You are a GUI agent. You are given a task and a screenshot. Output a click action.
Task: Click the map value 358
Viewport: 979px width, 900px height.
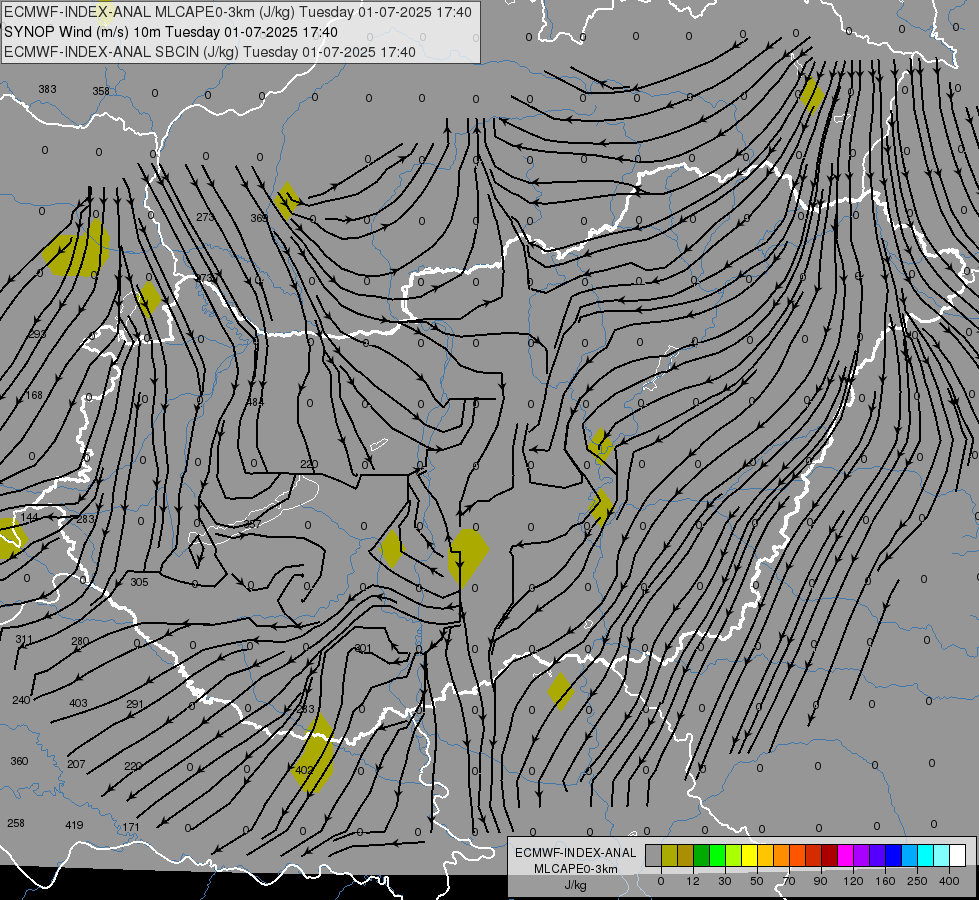[101, 91]
